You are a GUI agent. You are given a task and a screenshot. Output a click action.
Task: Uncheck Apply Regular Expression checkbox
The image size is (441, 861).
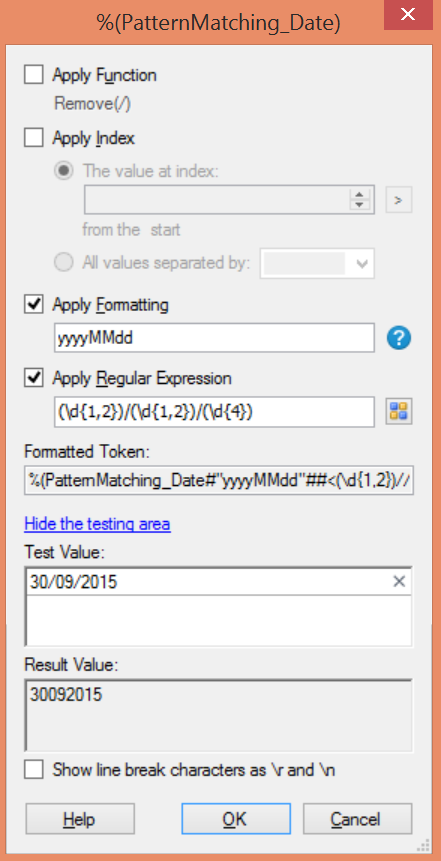point(34,378)
